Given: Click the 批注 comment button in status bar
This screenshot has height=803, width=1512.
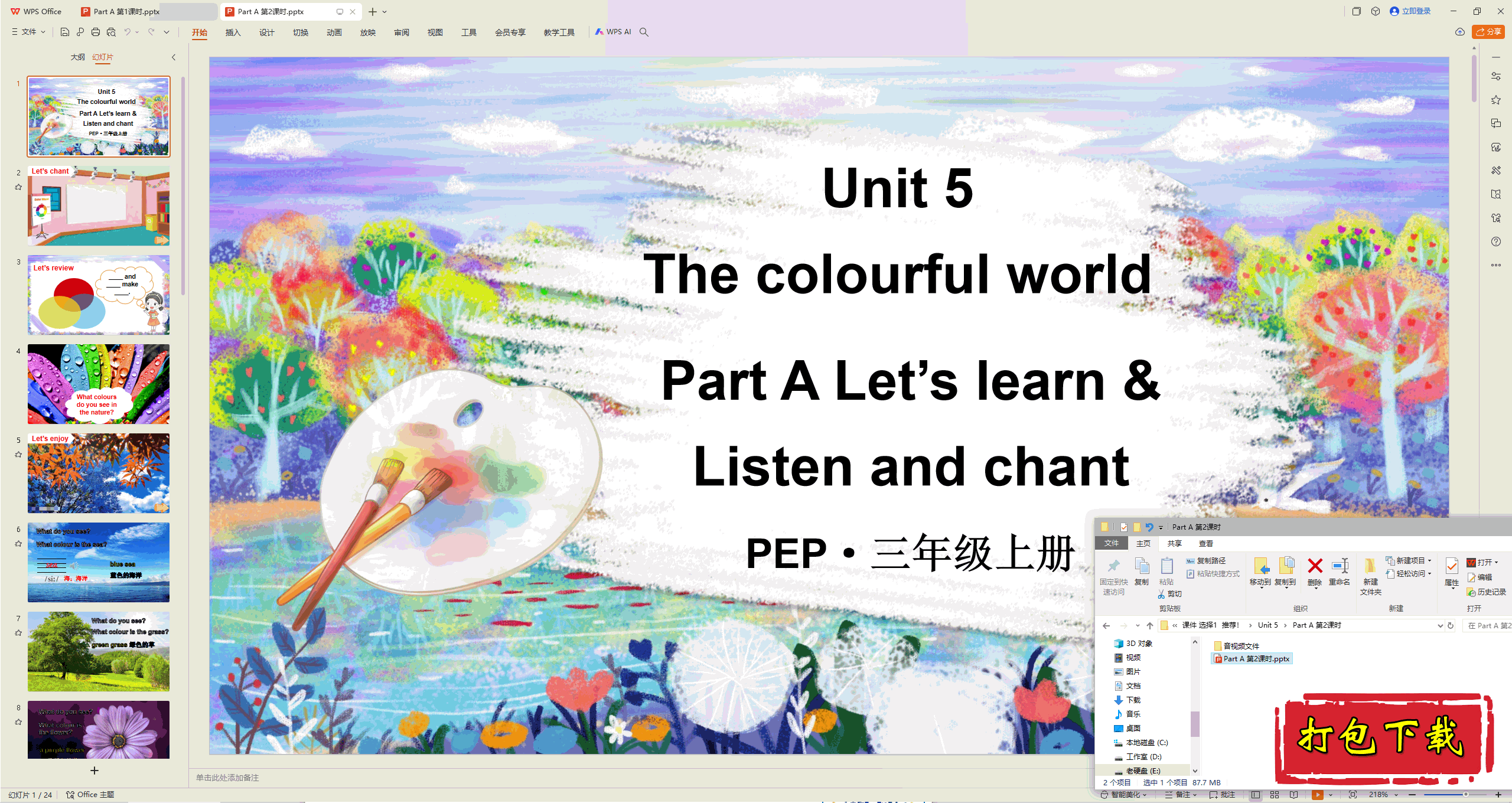Looking at the screenshot, I should coord(1223,795).
